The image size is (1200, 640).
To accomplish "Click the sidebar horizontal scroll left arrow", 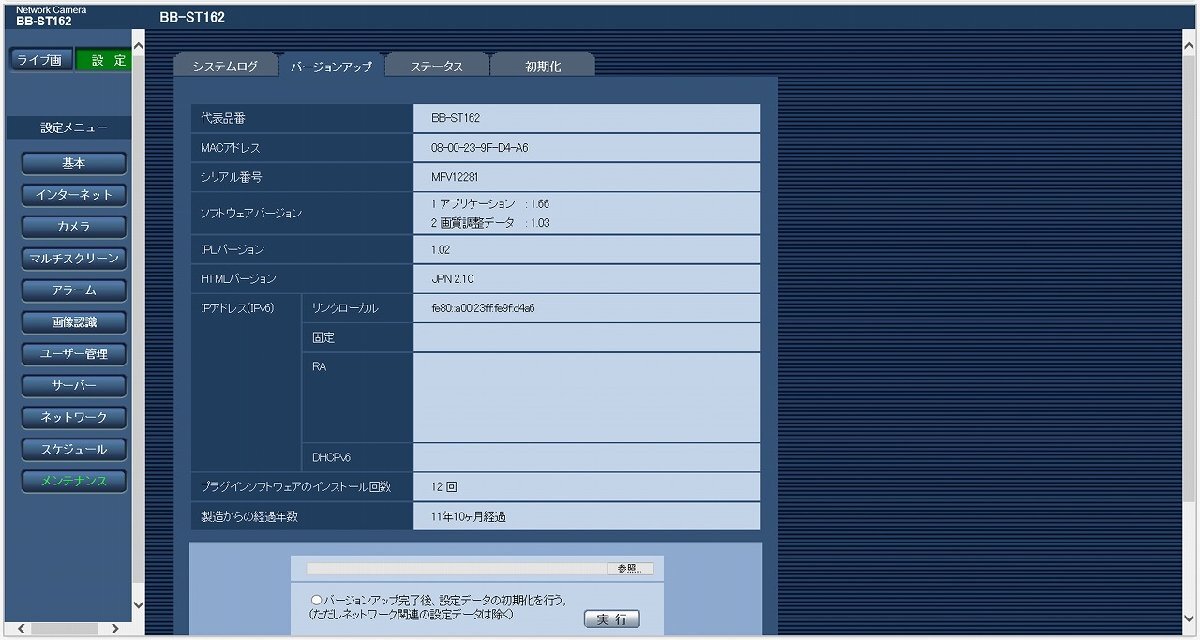I will point(23,628).
